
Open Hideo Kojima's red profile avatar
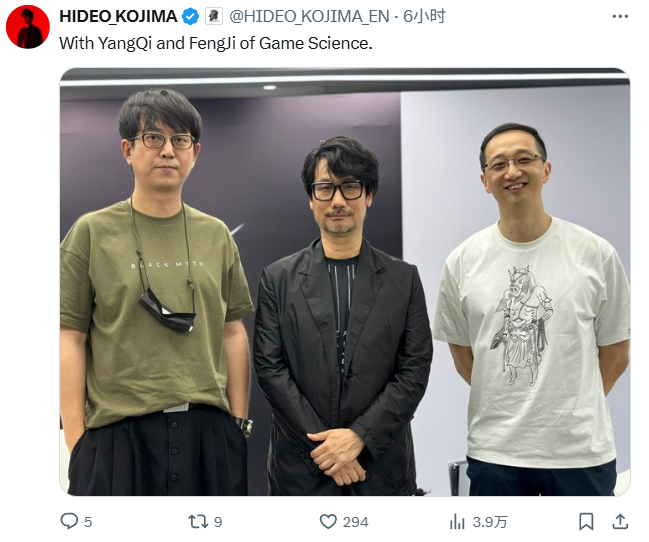point(28,27)
